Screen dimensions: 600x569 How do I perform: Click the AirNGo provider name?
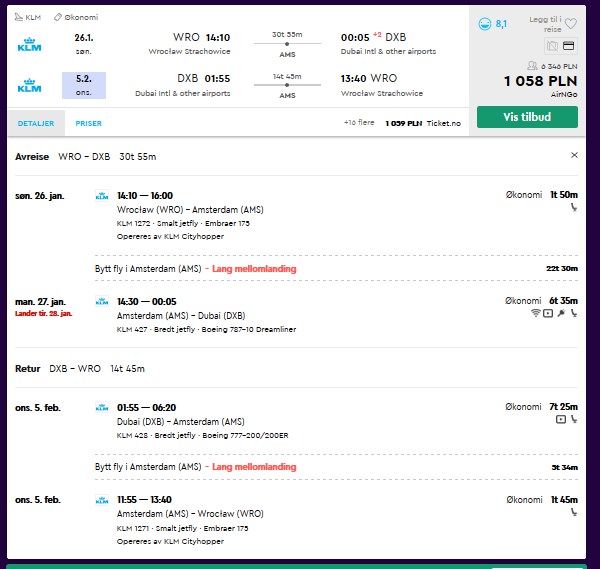[564, 95]
